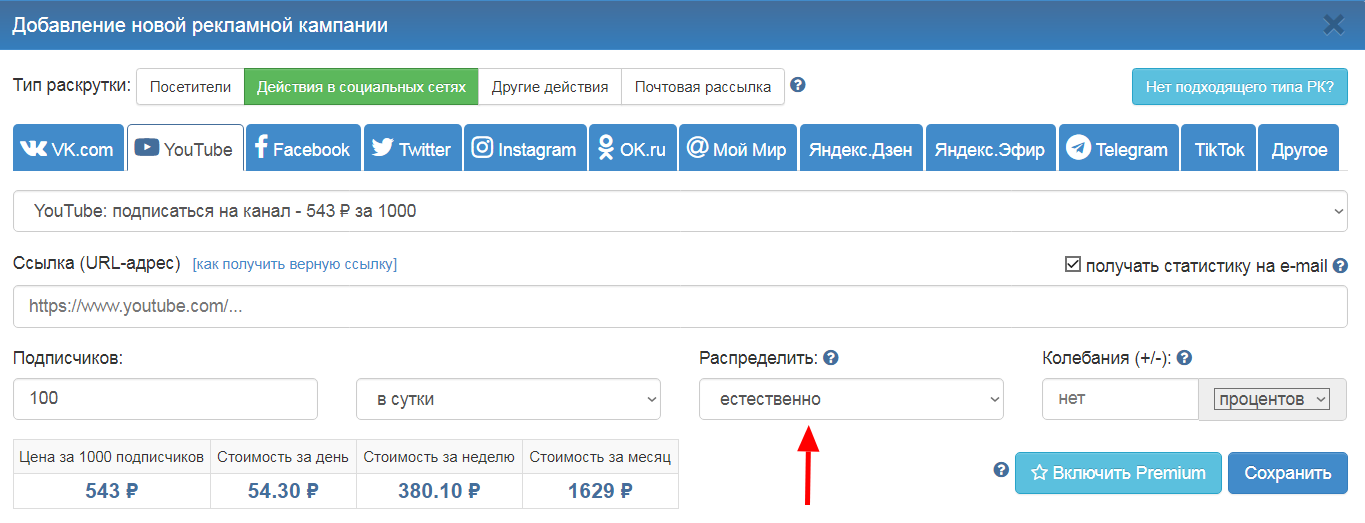
Task: Click help icon beside e-mail statistics checkbox
Action: [x=1340, y=266]
